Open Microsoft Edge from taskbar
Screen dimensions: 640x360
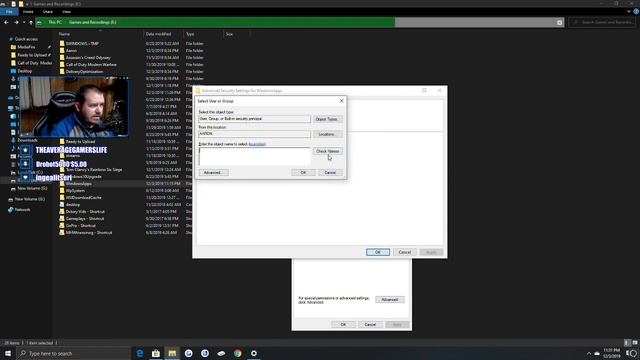pyautogui.click(x=140, y=353)
